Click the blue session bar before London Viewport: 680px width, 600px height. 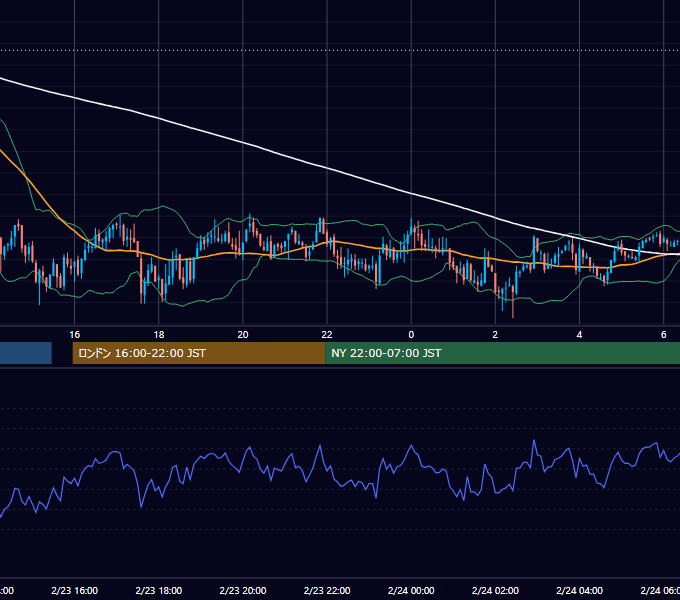26,353
